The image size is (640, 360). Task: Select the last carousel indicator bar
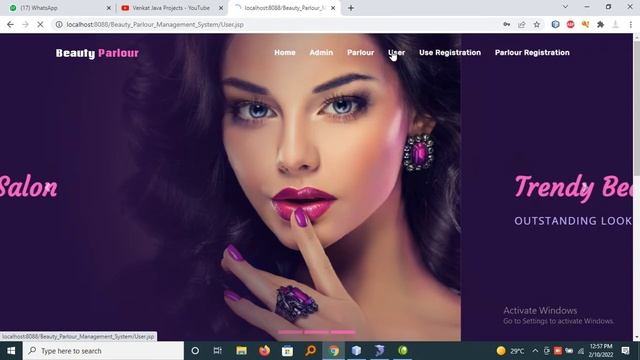point(343,332)
